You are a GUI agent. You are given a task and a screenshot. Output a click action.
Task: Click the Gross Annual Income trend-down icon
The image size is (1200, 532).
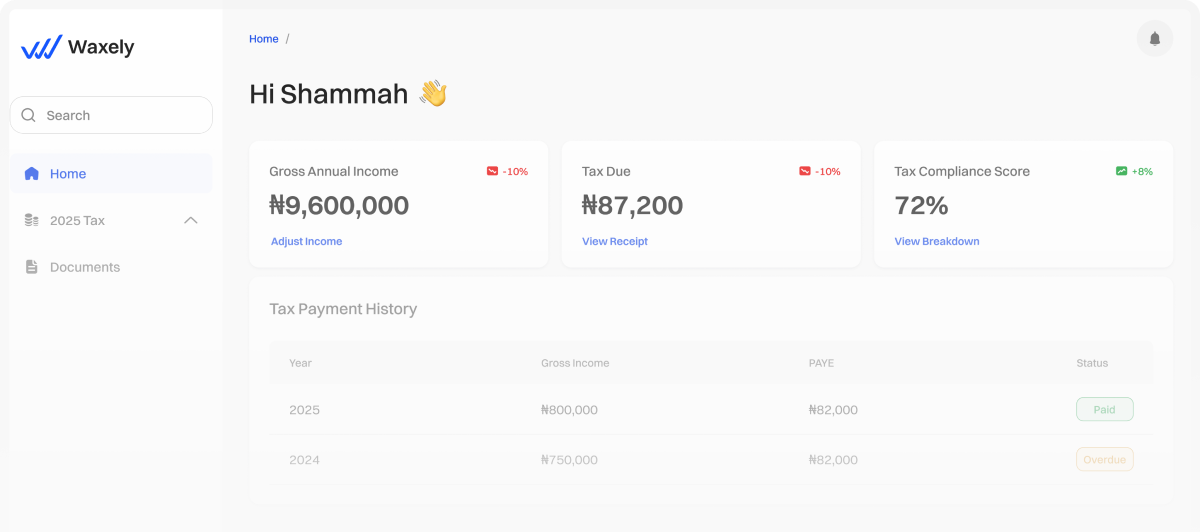click(x=492, y=171)
